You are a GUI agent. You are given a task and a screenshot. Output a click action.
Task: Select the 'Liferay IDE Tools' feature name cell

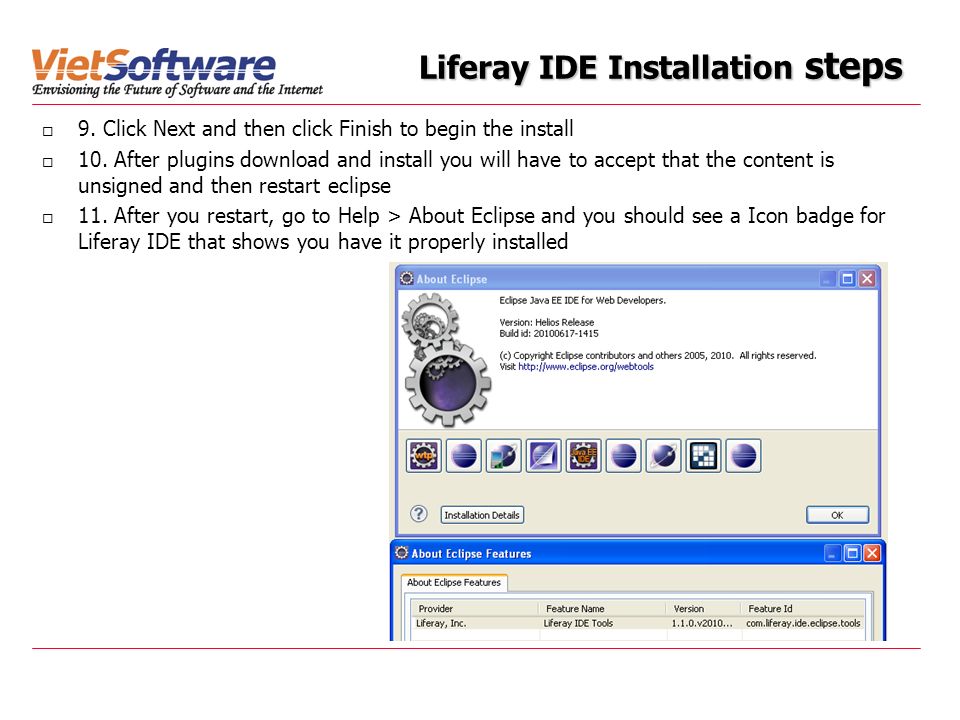click(x=578, y=623)
